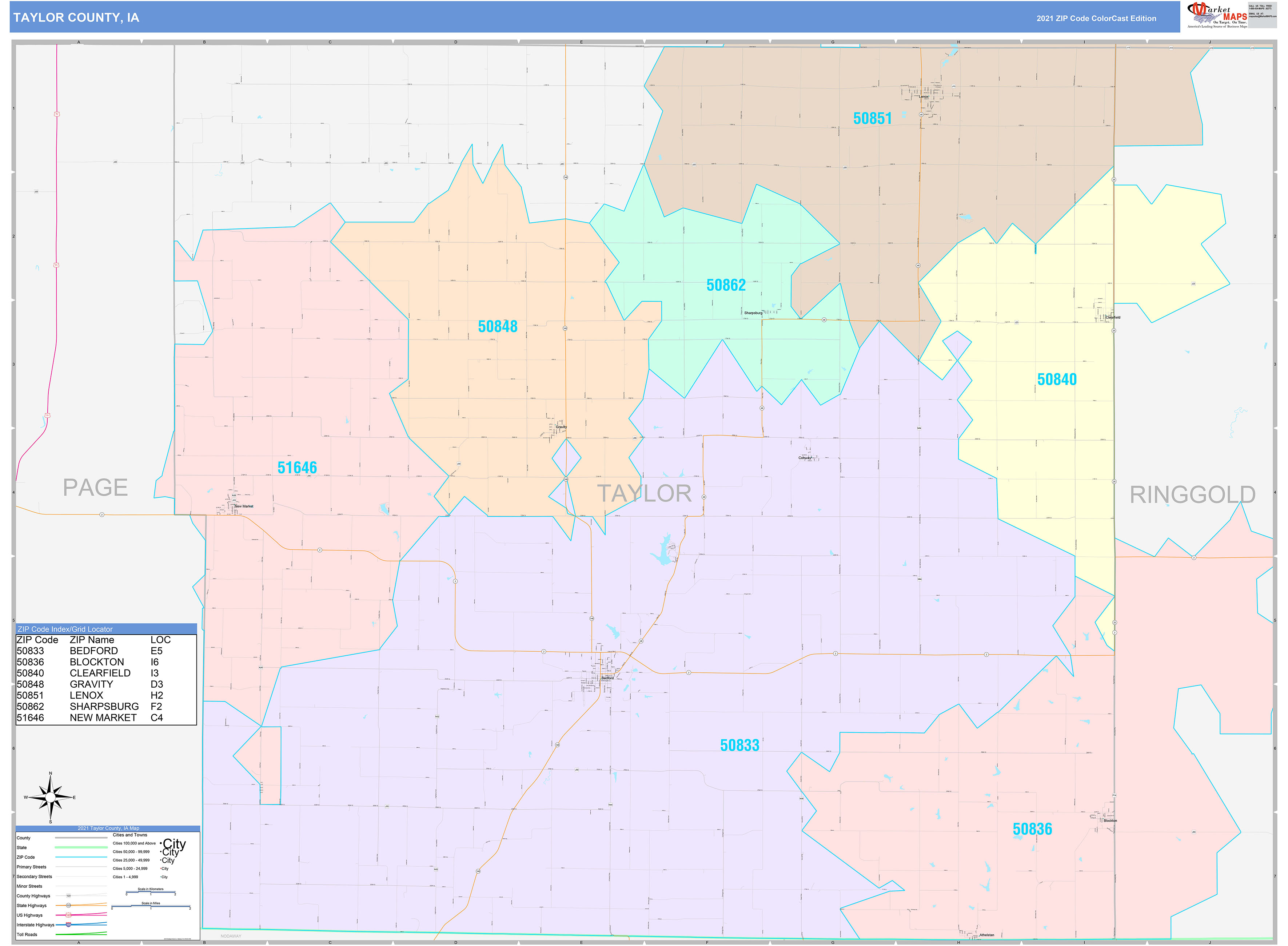Click the State Highways circle marker in legend
This screenshot has height=946, width=1288.
69,905
